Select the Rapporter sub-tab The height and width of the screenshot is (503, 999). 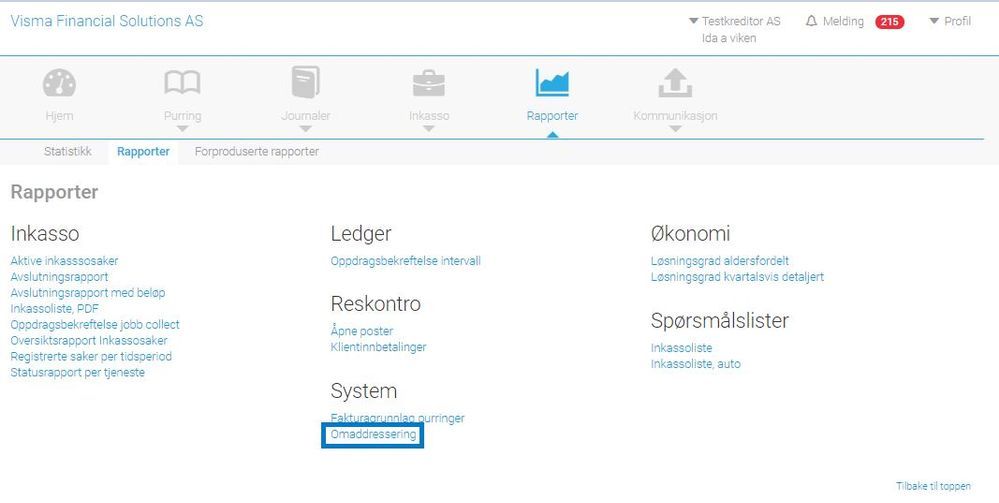[x=143, y=152]
